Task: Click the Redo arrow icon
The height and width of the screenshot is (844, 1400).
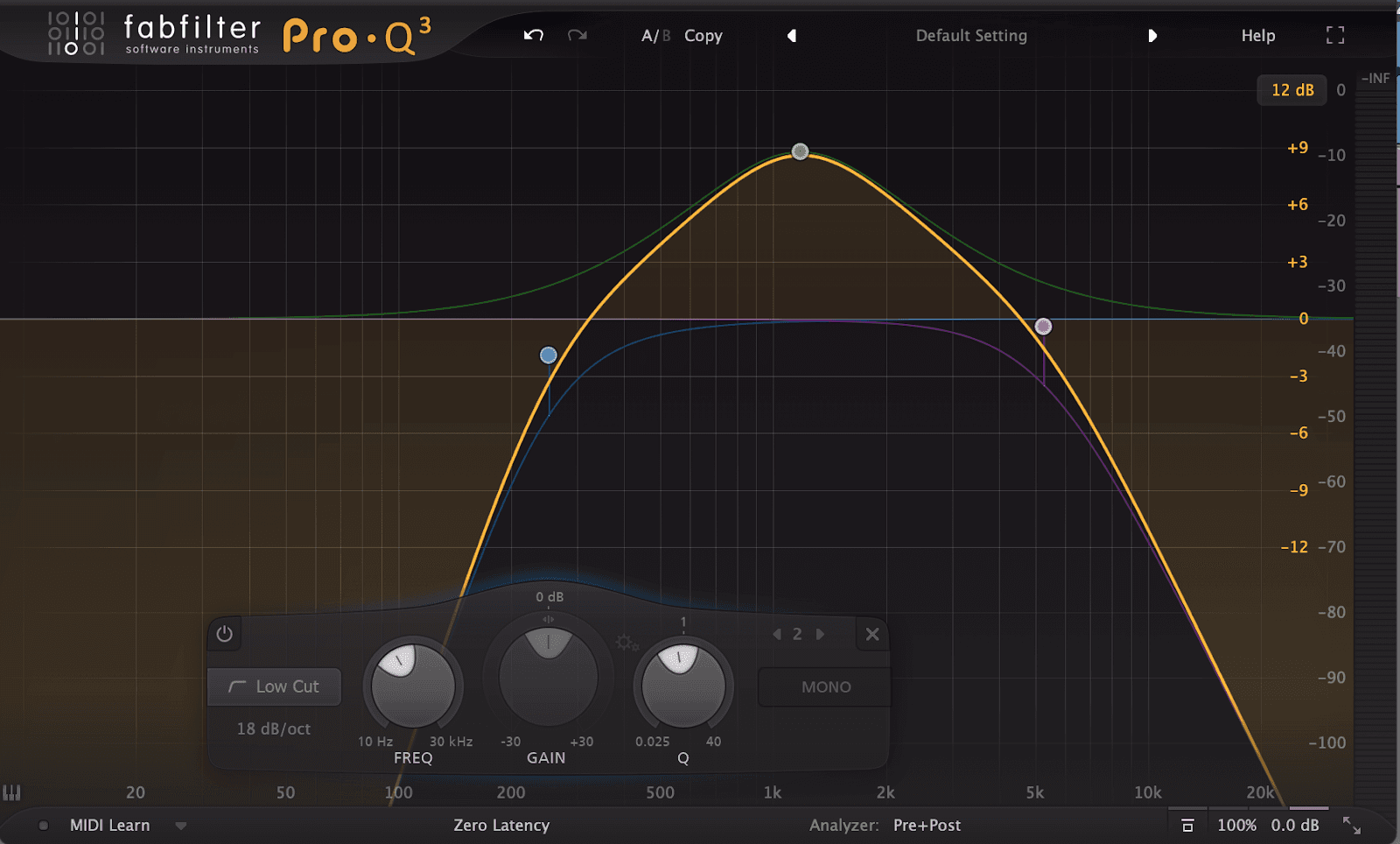Action: pyautogui.click(x=577, y=35)
